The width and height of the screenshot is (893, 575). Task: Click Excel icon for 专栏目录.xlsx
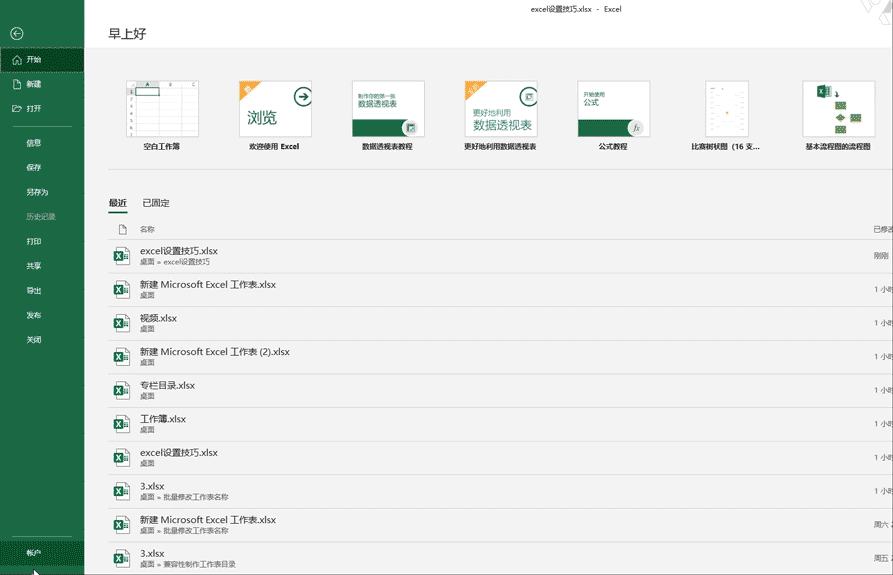click(121, 391)
